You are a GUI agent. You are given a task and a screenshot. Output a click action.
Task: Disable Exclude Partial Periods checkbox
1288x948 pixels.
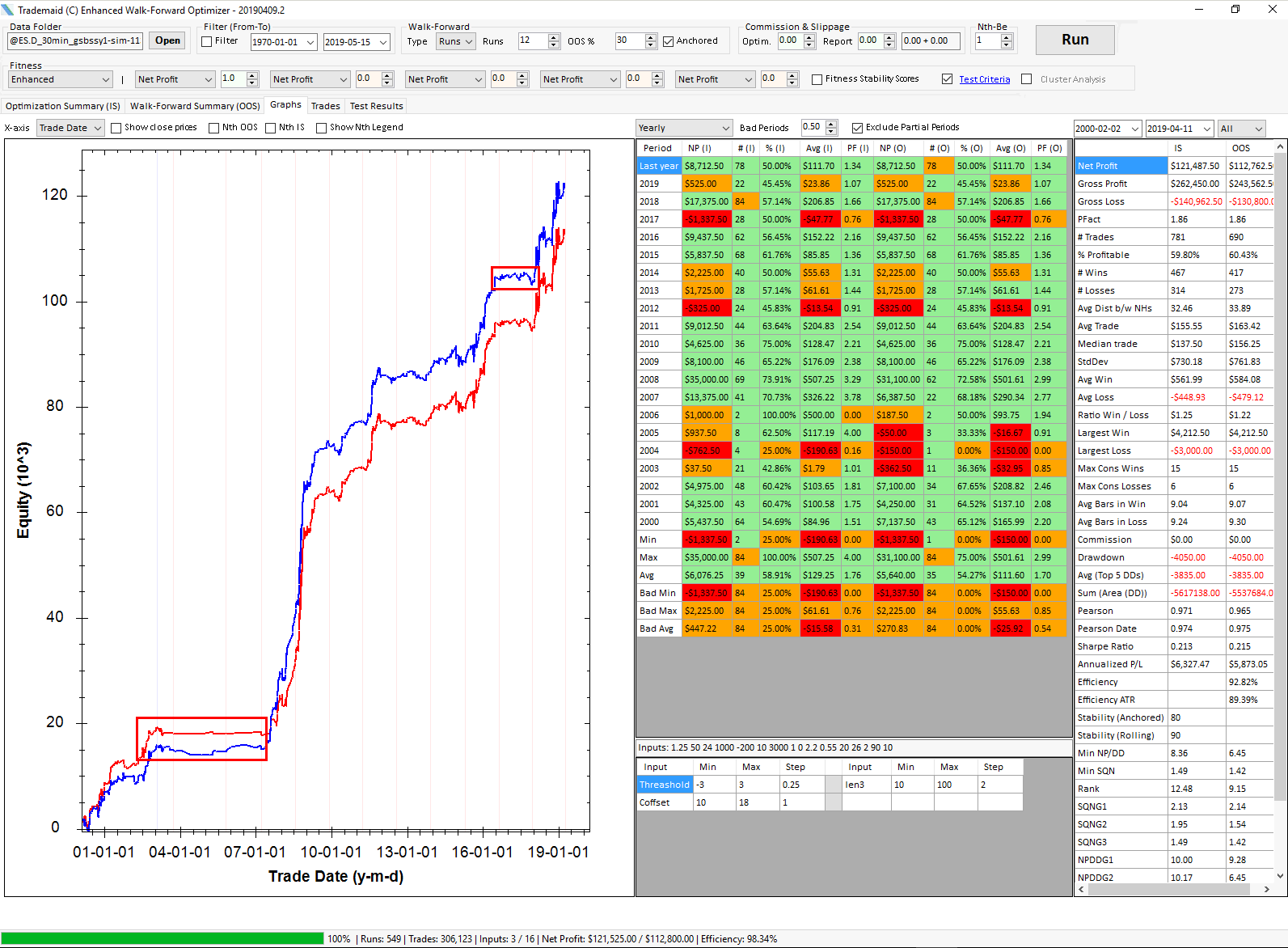(x=858, y=128)
